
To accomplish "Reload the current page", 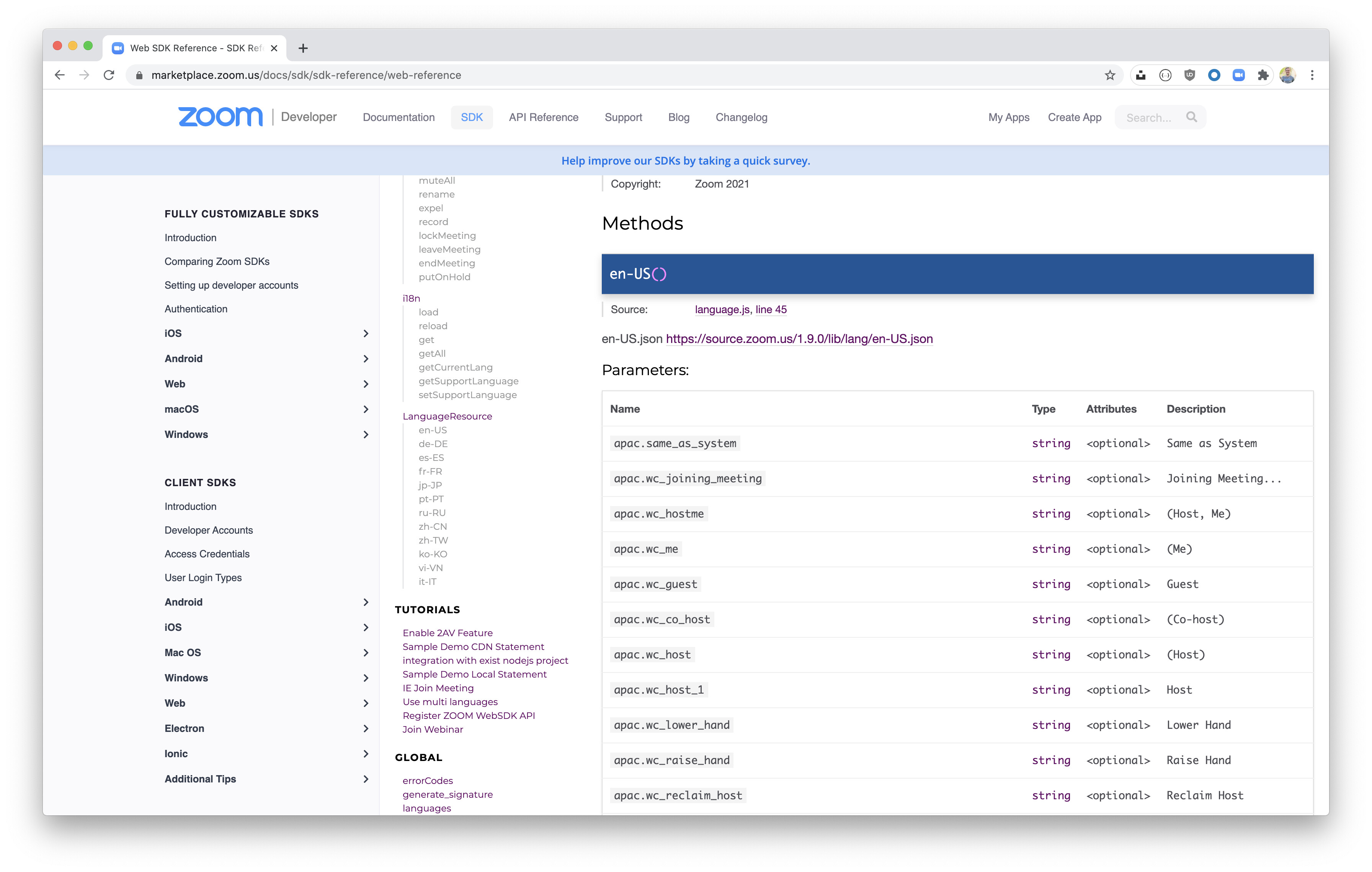I will (x=109, y=75).
